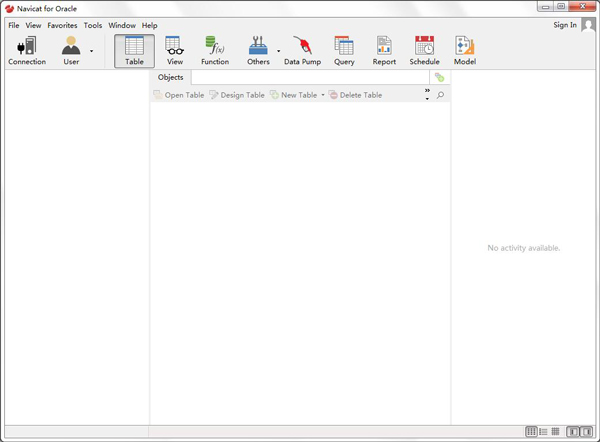Open the Schedule toolbar icon
The width and height of the screenshot is (600, 442).
[x=424, y=51]
